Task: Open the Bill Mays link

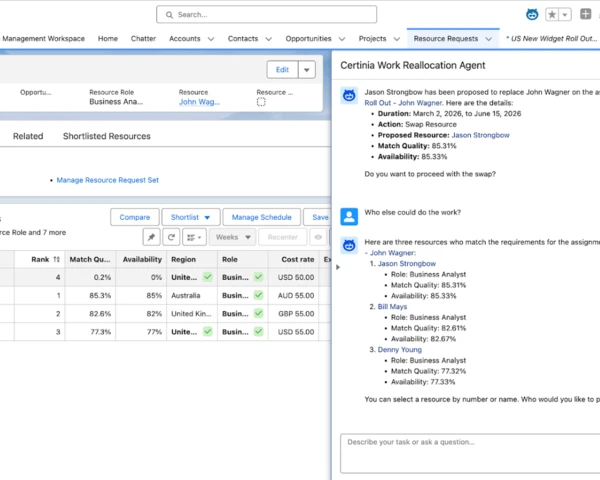Action: pos(392,307)
